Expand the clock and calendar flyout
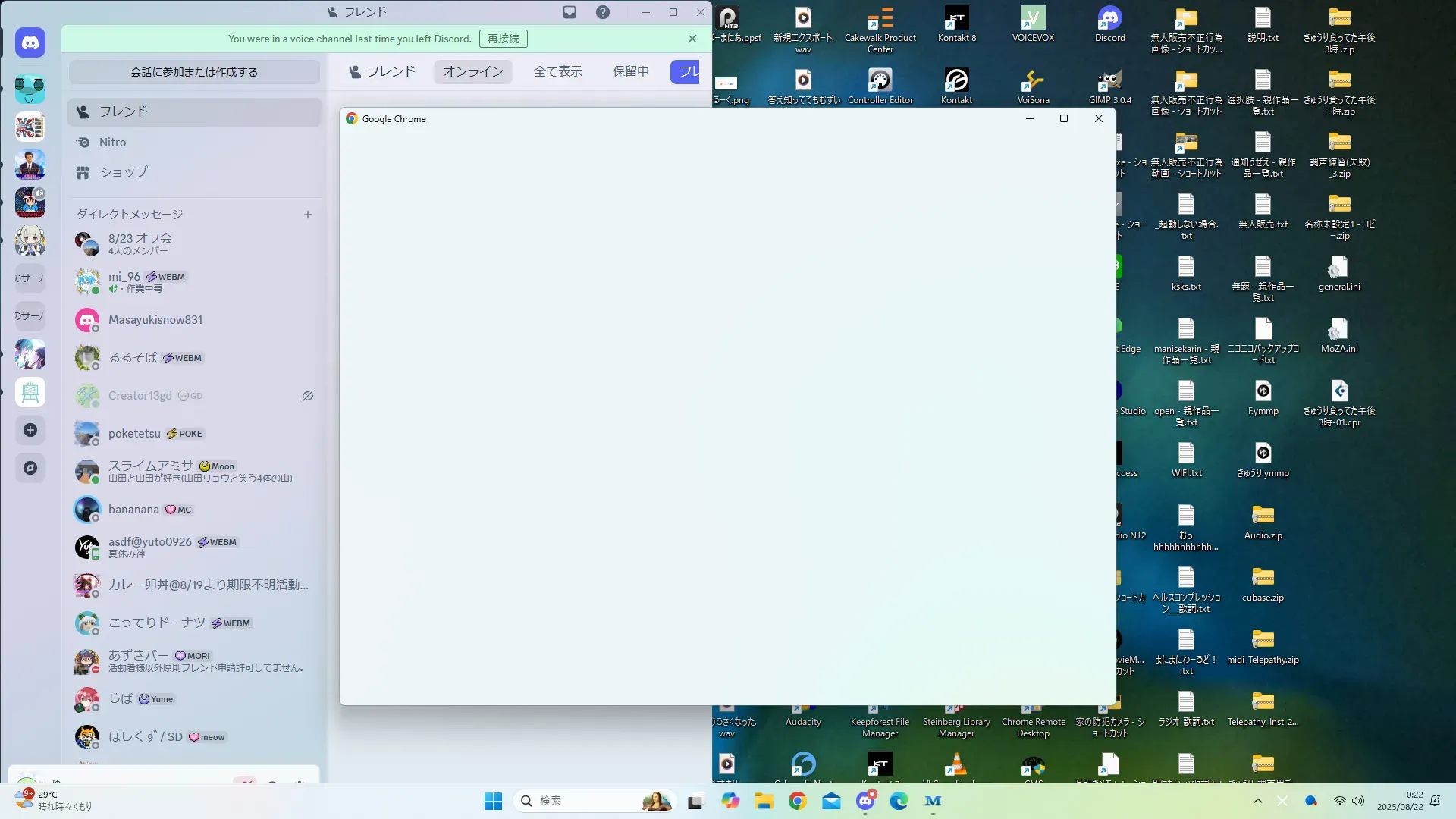The height and width of the screenshot is (819, 1456). (x=1400, y=801)
